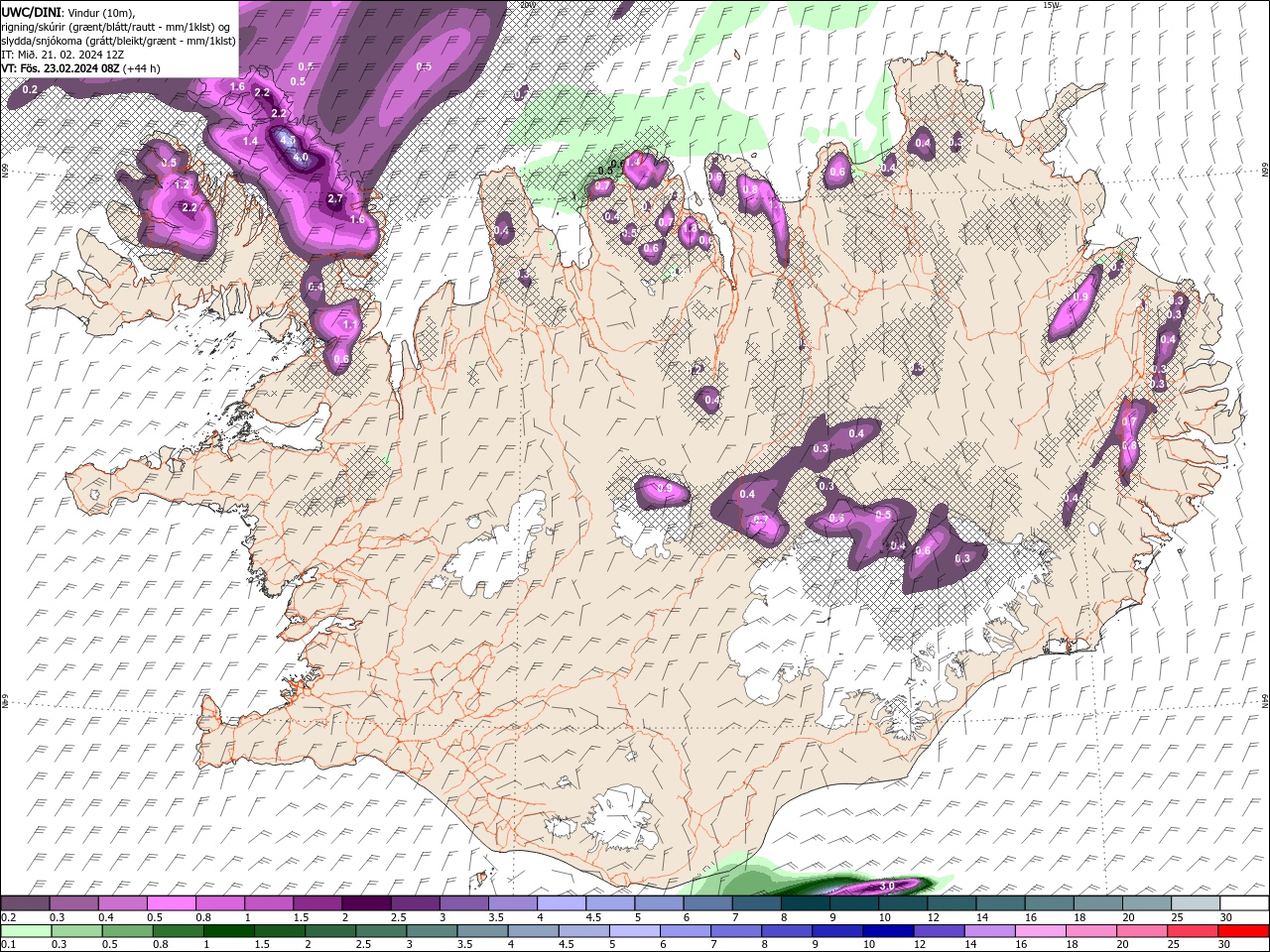Screen dimensions: 1270x952
Task: Click the initial time "IT: Mið. 21. 02. 2024 12Z"
Action: coord(62,55)
